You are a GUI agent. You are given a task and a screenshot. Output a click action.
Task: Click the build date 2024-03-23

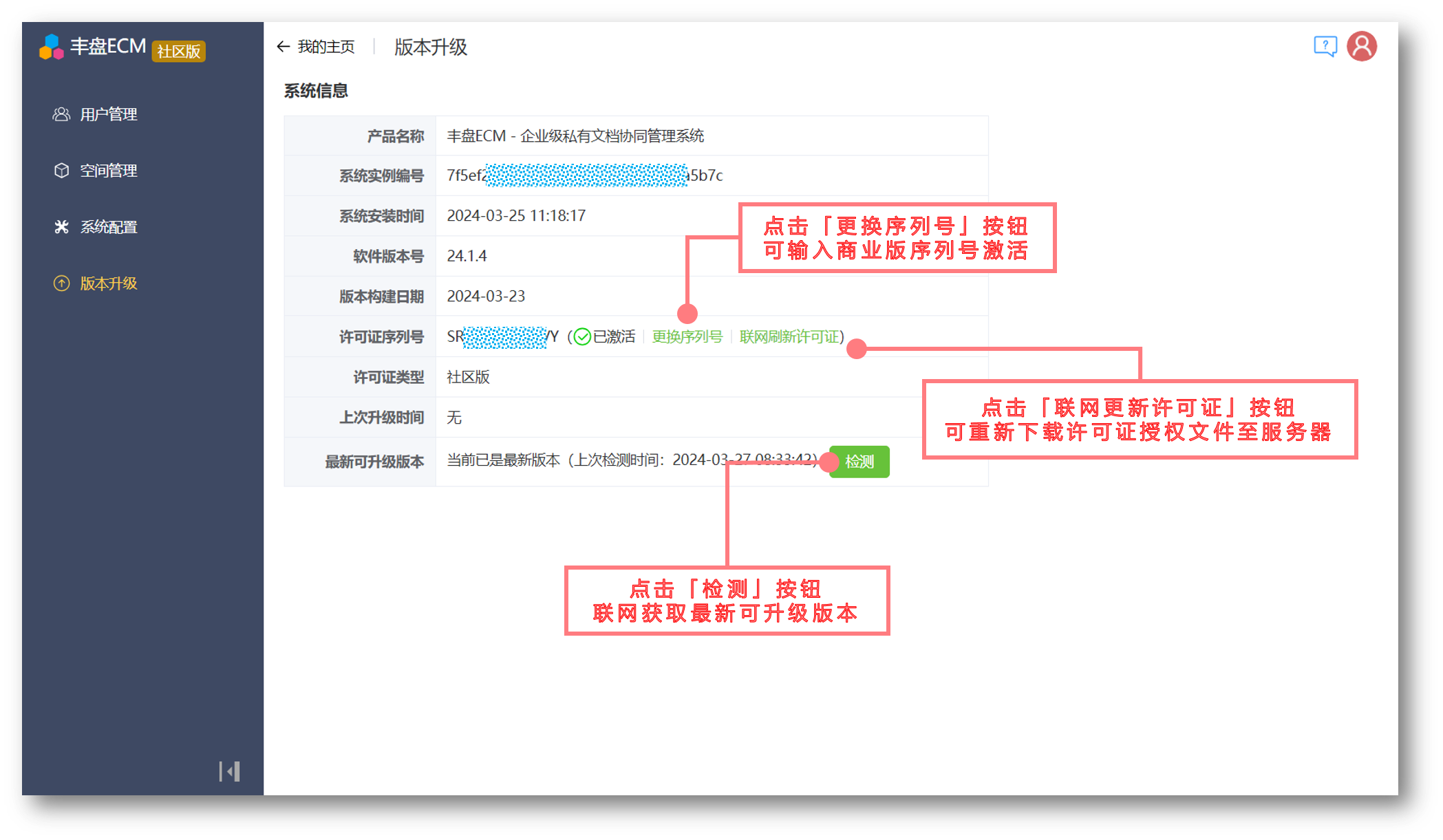pos(486,296)
